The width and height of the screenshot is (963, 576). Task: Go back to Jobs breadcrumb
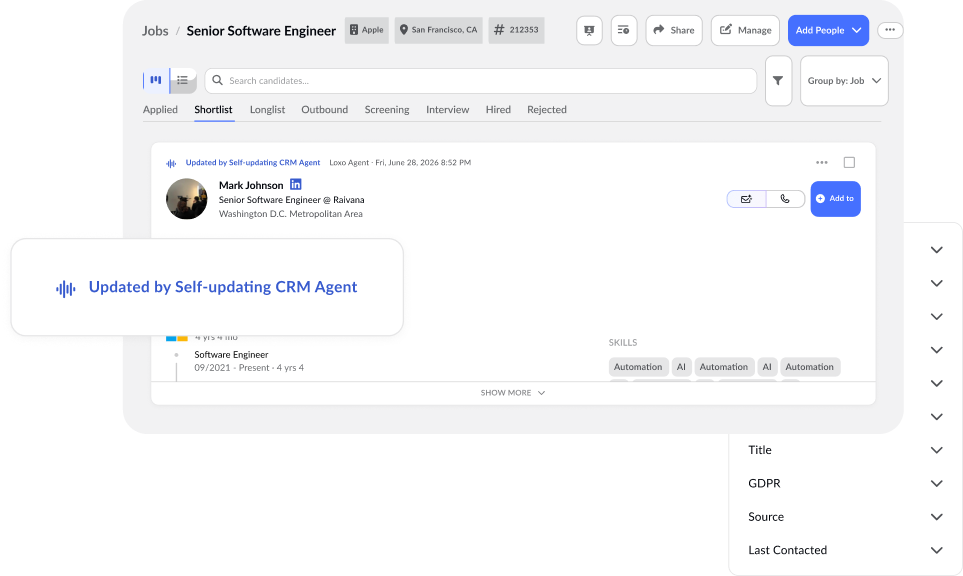(x=155, y=31)
